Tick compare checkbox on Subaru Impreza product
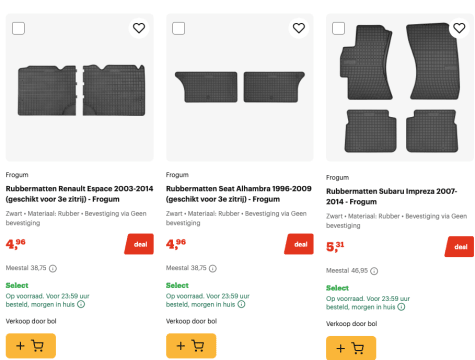 338,28
